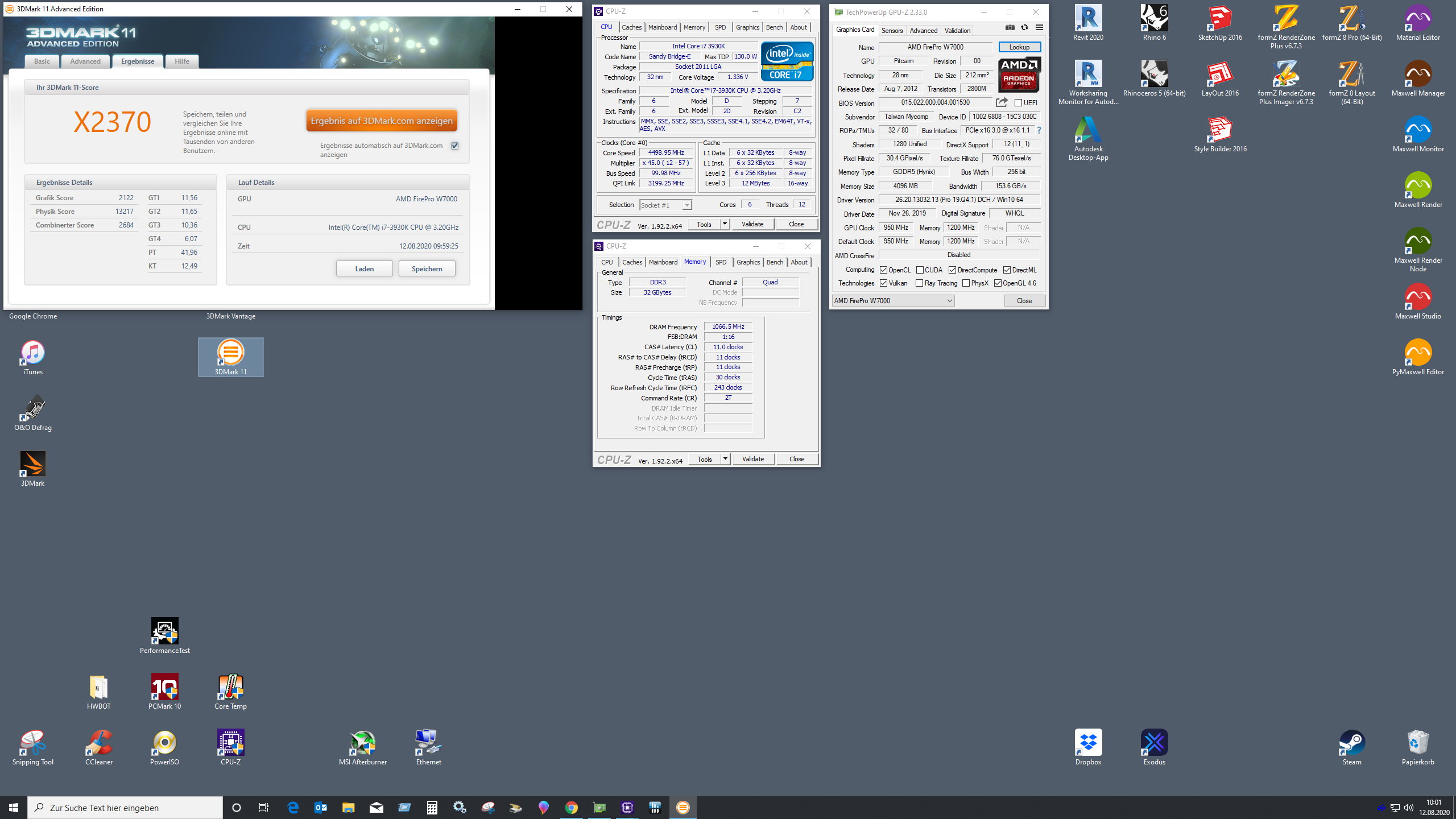Toggle OpenCL checkbox in GPU-Z

point(883,270)
